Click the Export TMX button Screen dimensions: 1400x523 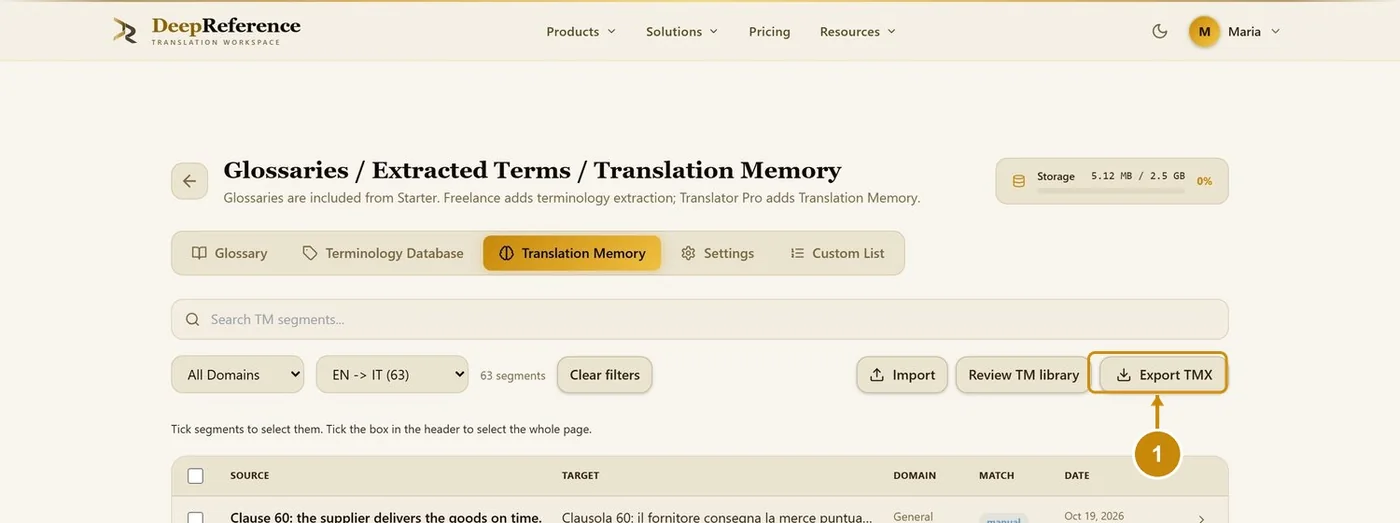point(1163,375)
